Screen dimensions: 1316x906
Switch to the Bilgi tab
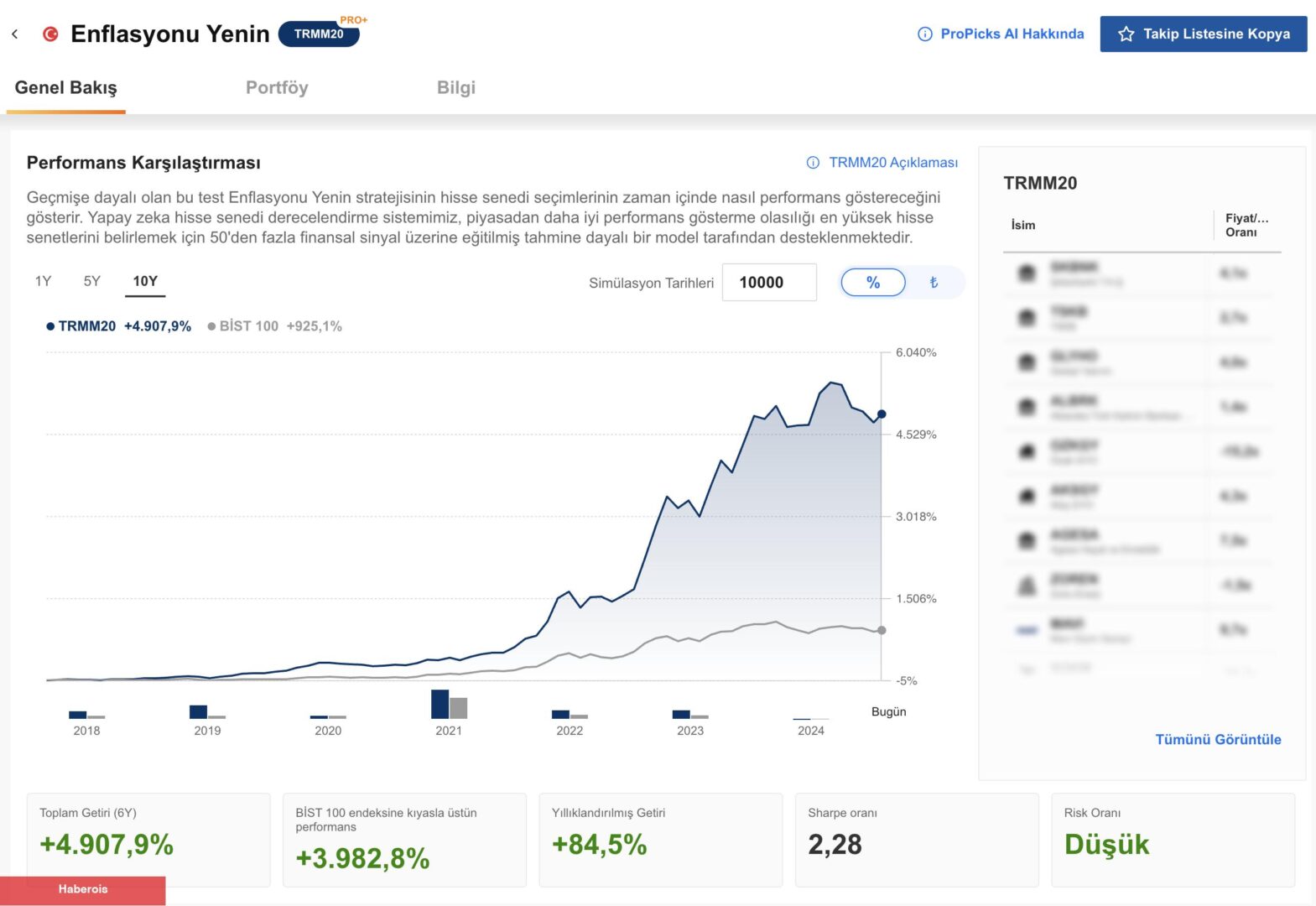[x=456, y=88]
